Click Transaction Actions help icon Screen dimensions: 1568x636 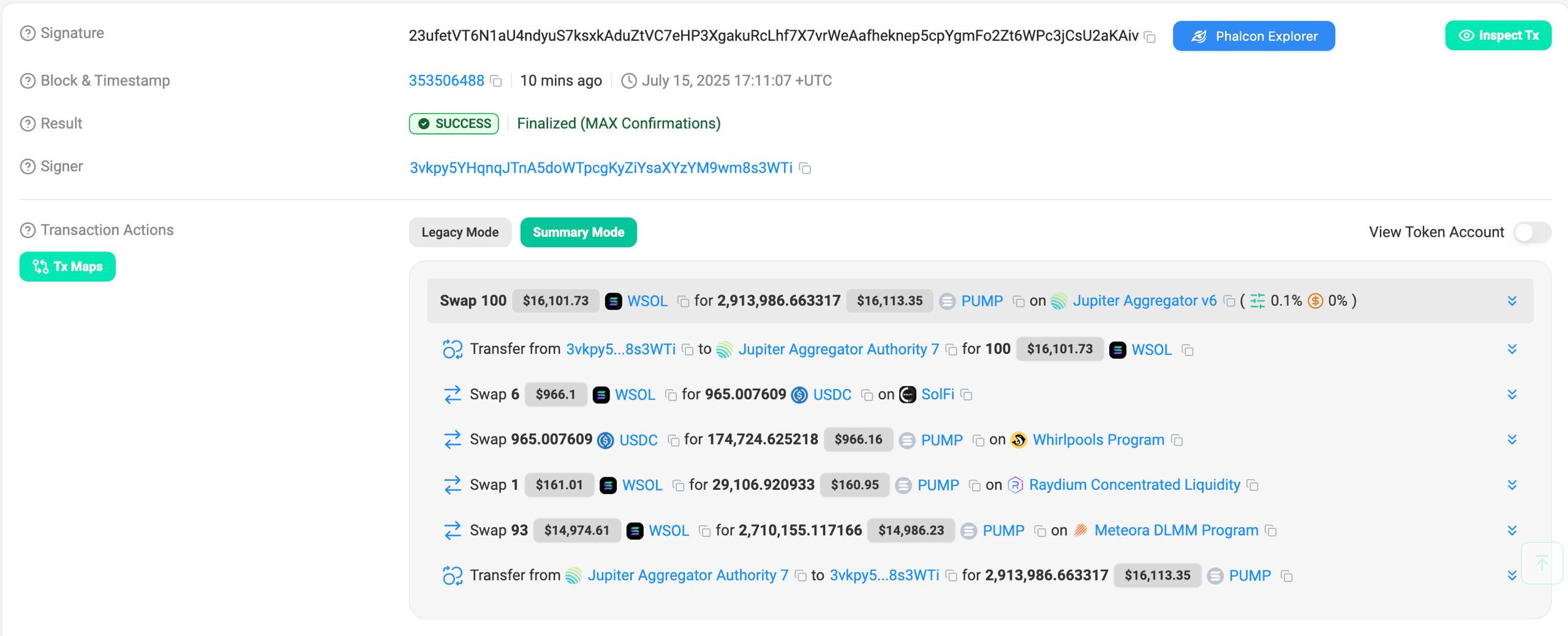[28, 230]
